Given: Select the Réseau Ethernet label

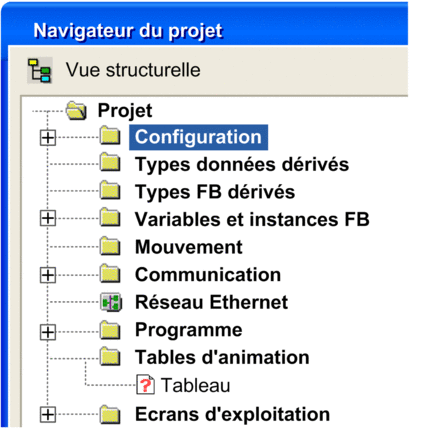Looking at the screenshot, I should (x=211, y=302).
